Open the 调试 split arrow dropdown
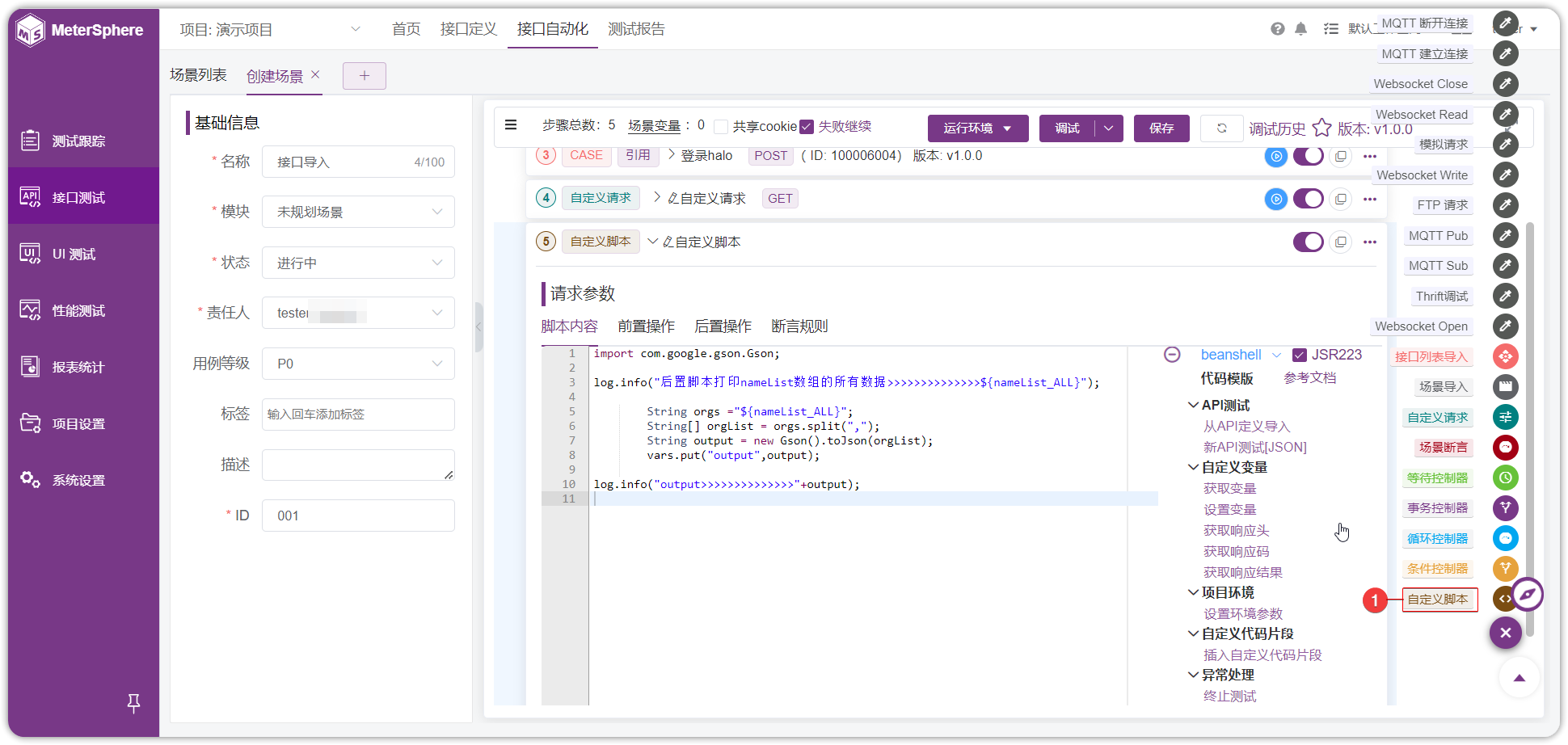Image resolution: width=1568 pixels, height=745 pixels. coord(1109,128)
